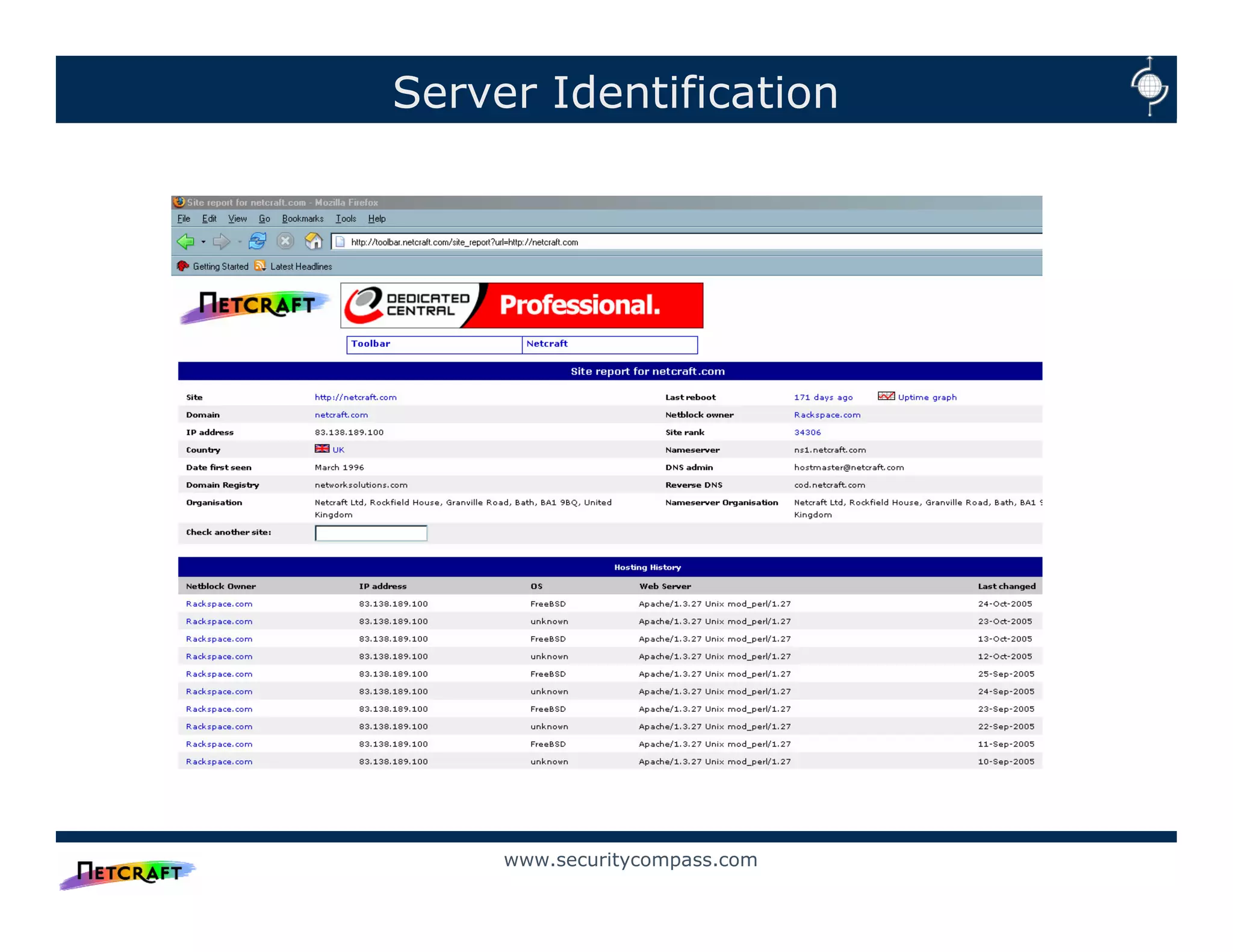Open the Getting Started bookmark
The height and width of the screenshot is (952, 1233).
tap(213, 267)
